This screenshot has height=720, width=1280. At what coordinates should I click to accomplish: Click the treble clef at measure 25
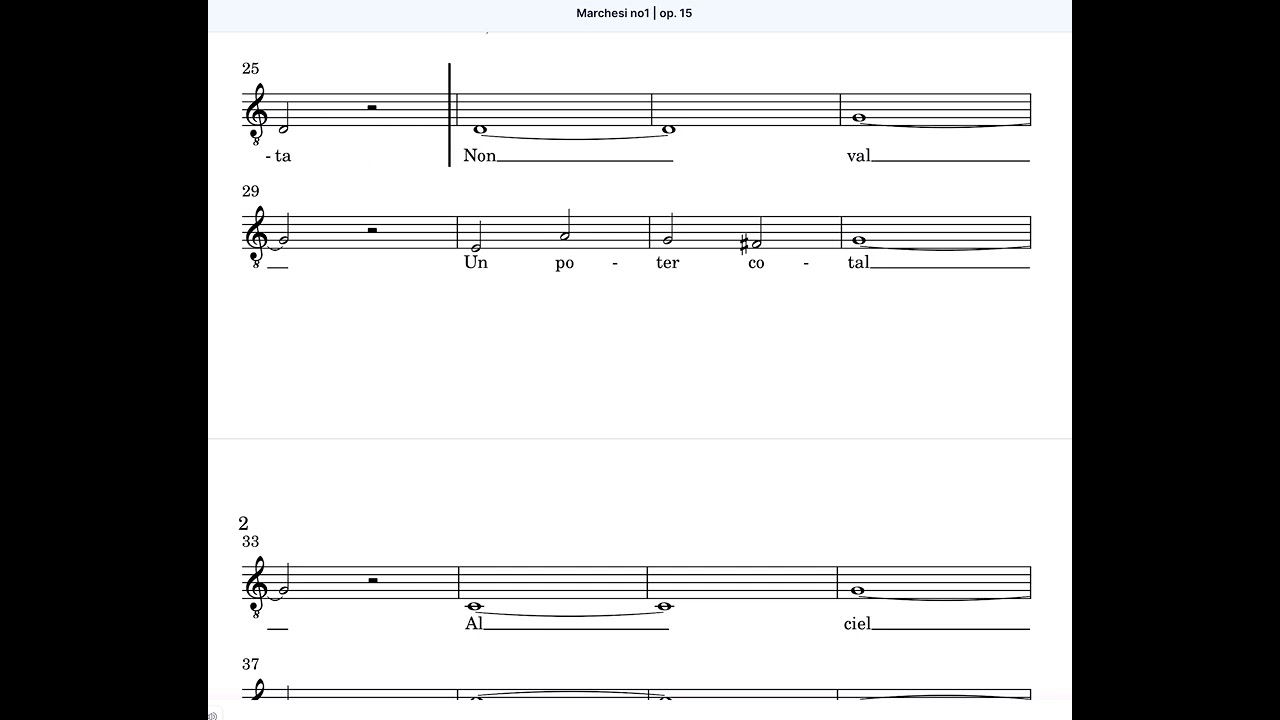click(x=257, y=112)
